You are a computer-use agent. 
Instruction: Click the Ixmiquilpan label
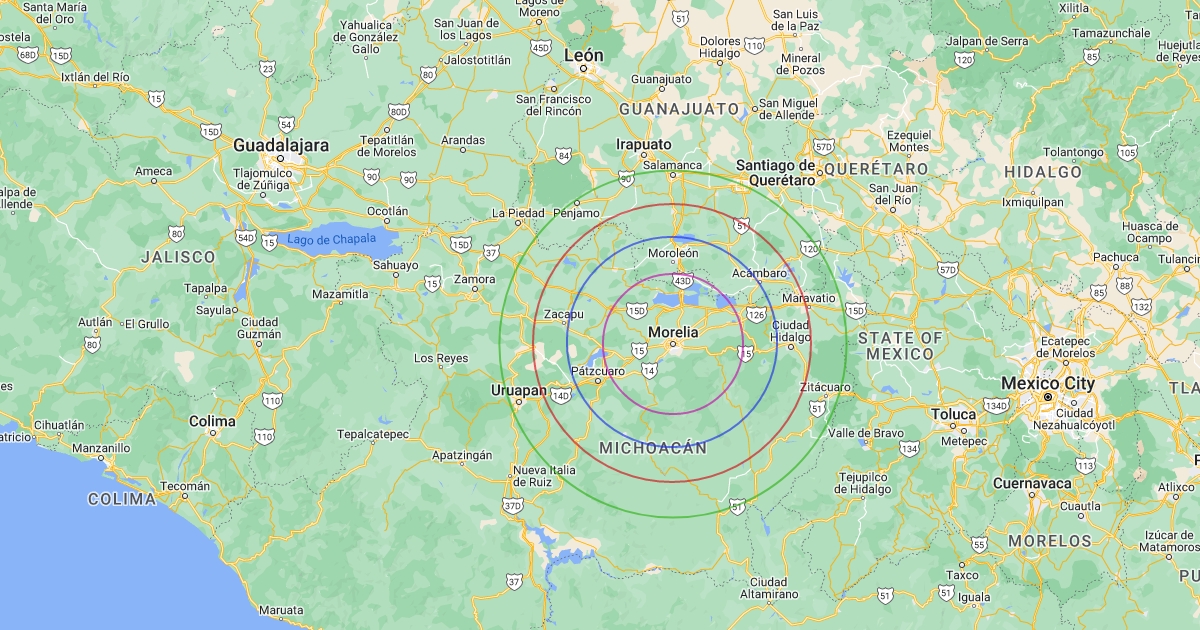[x=1033, y=201]
